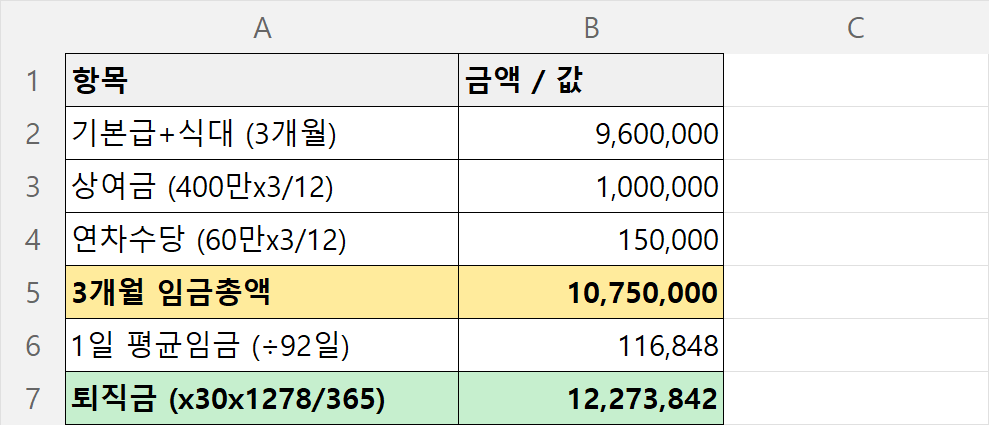Select row 5 header
Image resolution: width=989 pixels, height=425 pixels.
click(x=33, y=292)
